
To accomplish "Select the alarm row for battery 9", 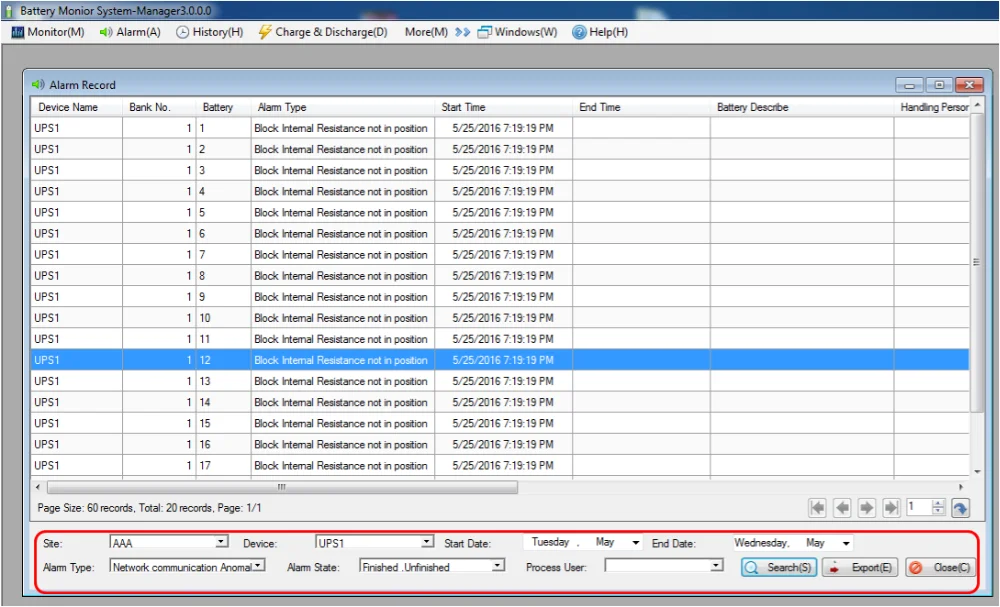I will [500, 296].
